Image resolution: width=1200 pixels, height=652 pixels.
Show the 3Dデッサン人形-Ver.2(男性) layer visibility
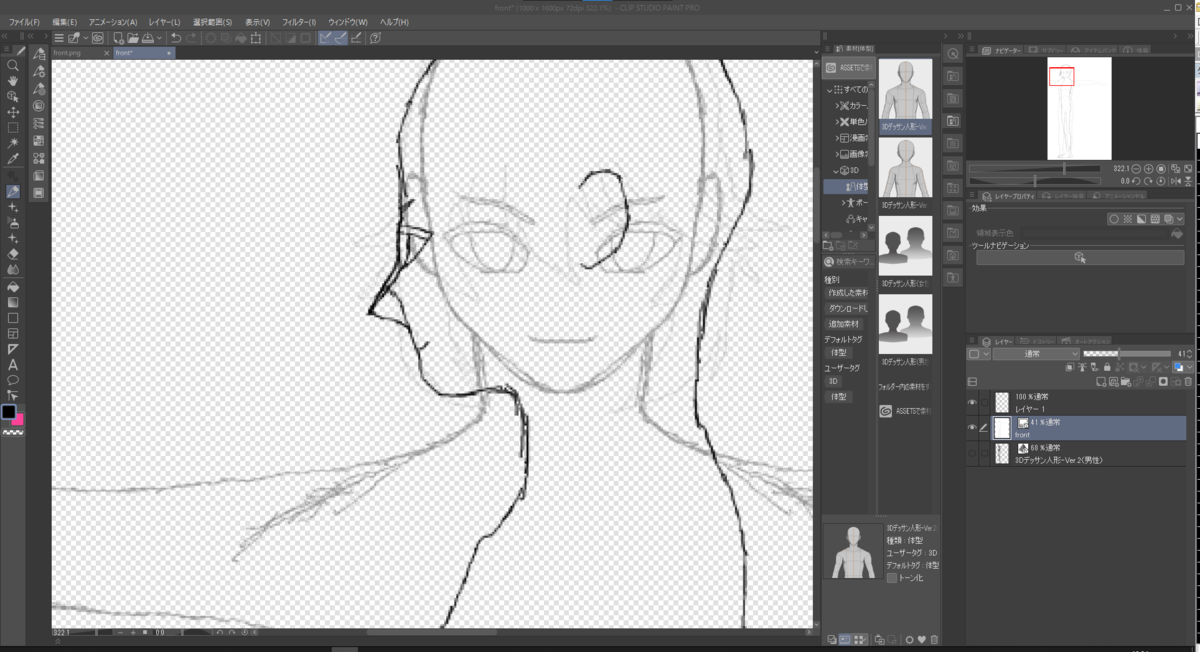point(972,452)
